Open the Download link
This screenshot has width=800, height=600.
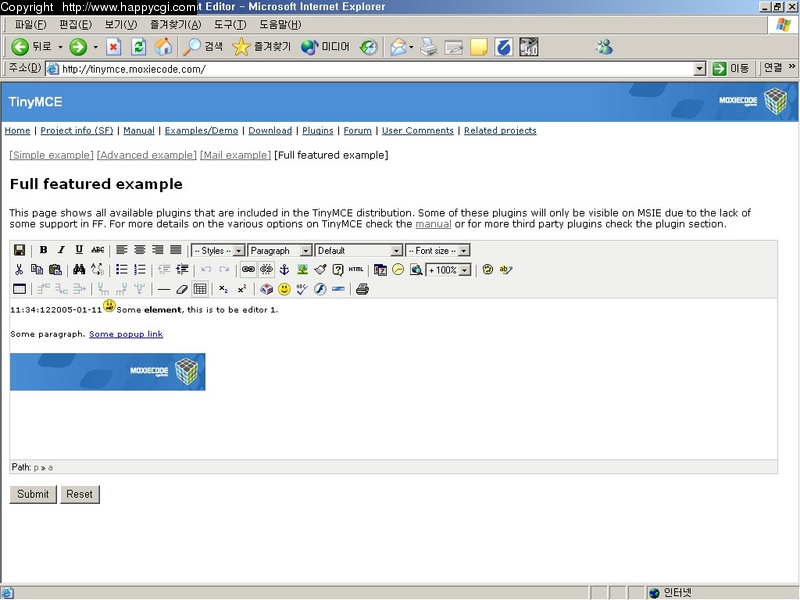tap(270, 131)
